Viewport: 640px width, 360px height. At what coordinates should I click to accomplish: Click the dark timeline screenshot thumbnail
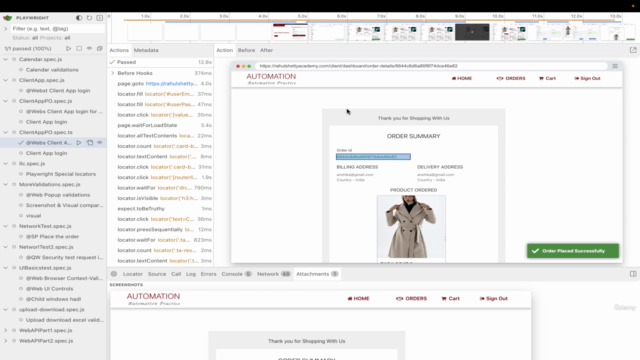click(x=472, y=32)
